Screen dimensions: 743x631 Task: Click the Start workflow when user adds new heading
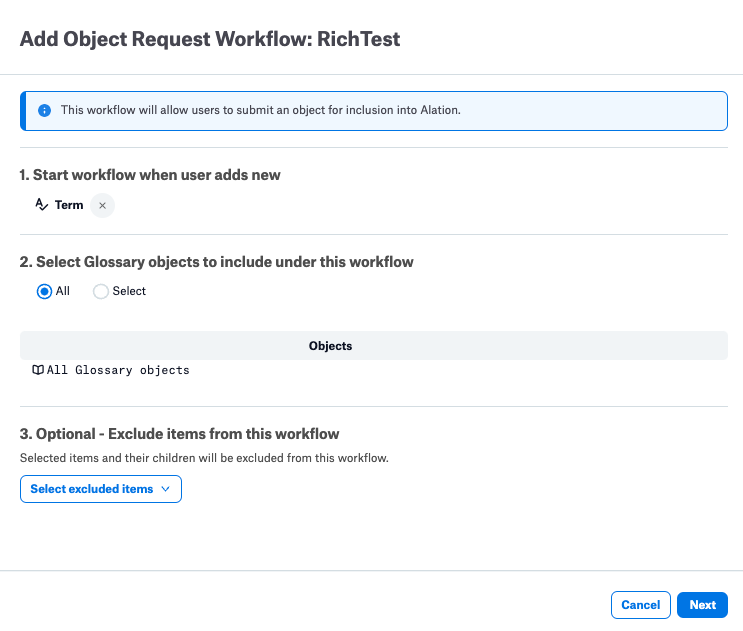[150, 175]
